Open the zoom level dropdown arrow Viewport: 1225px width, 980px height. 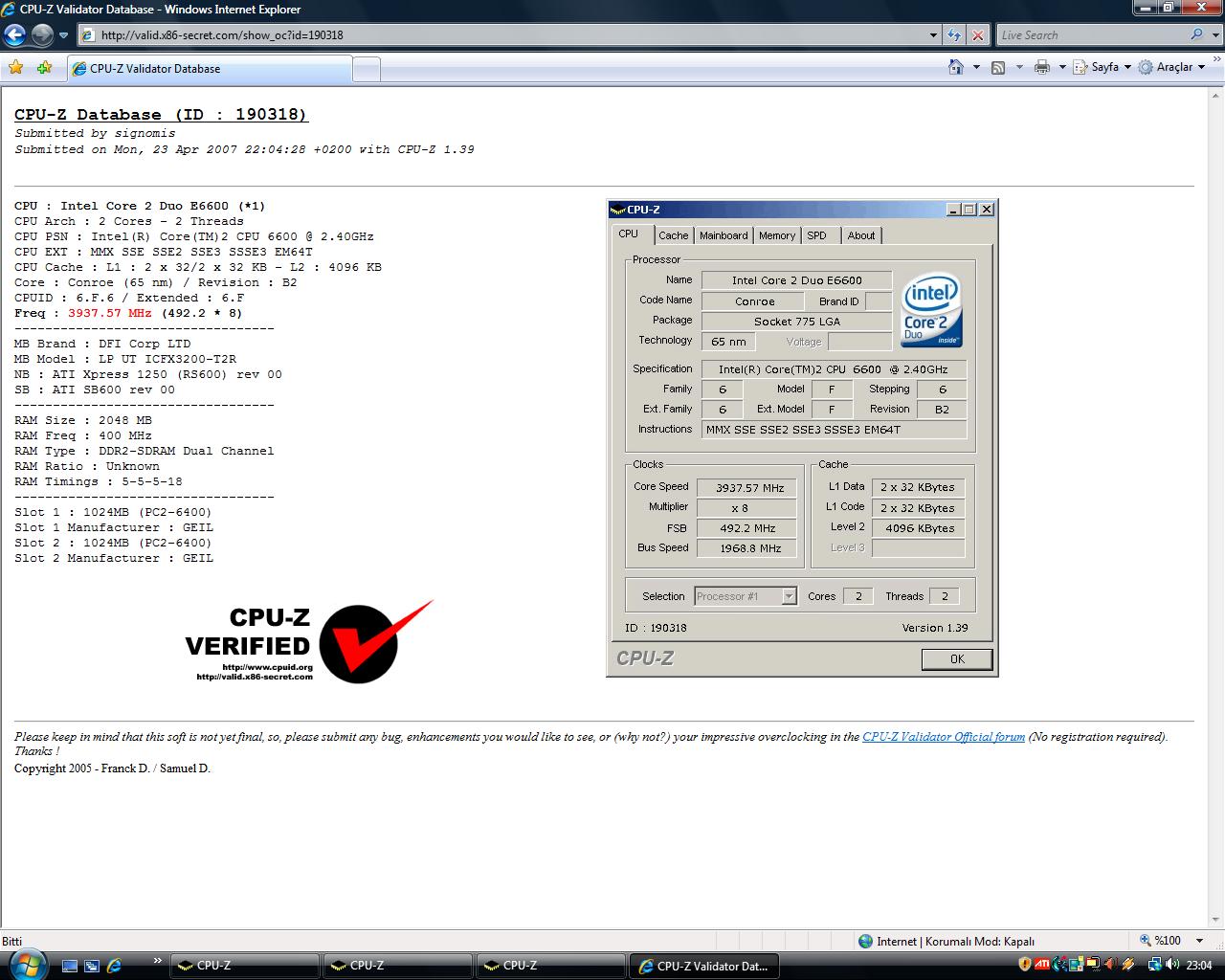click(x=1201, y=941)
